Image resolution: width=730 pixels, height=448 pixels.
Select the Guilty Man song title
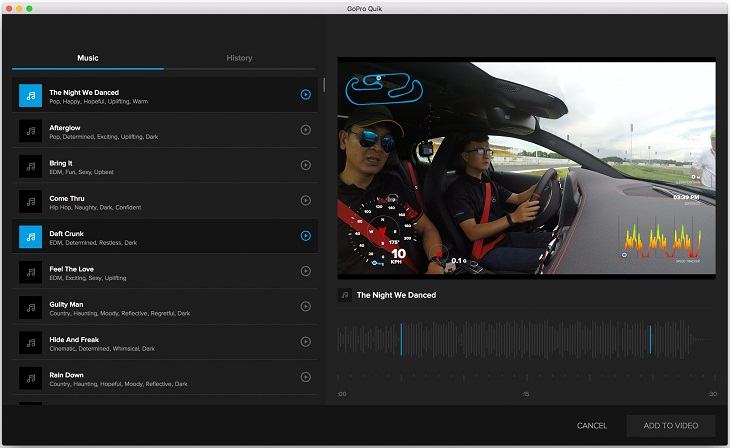point(66,305)
